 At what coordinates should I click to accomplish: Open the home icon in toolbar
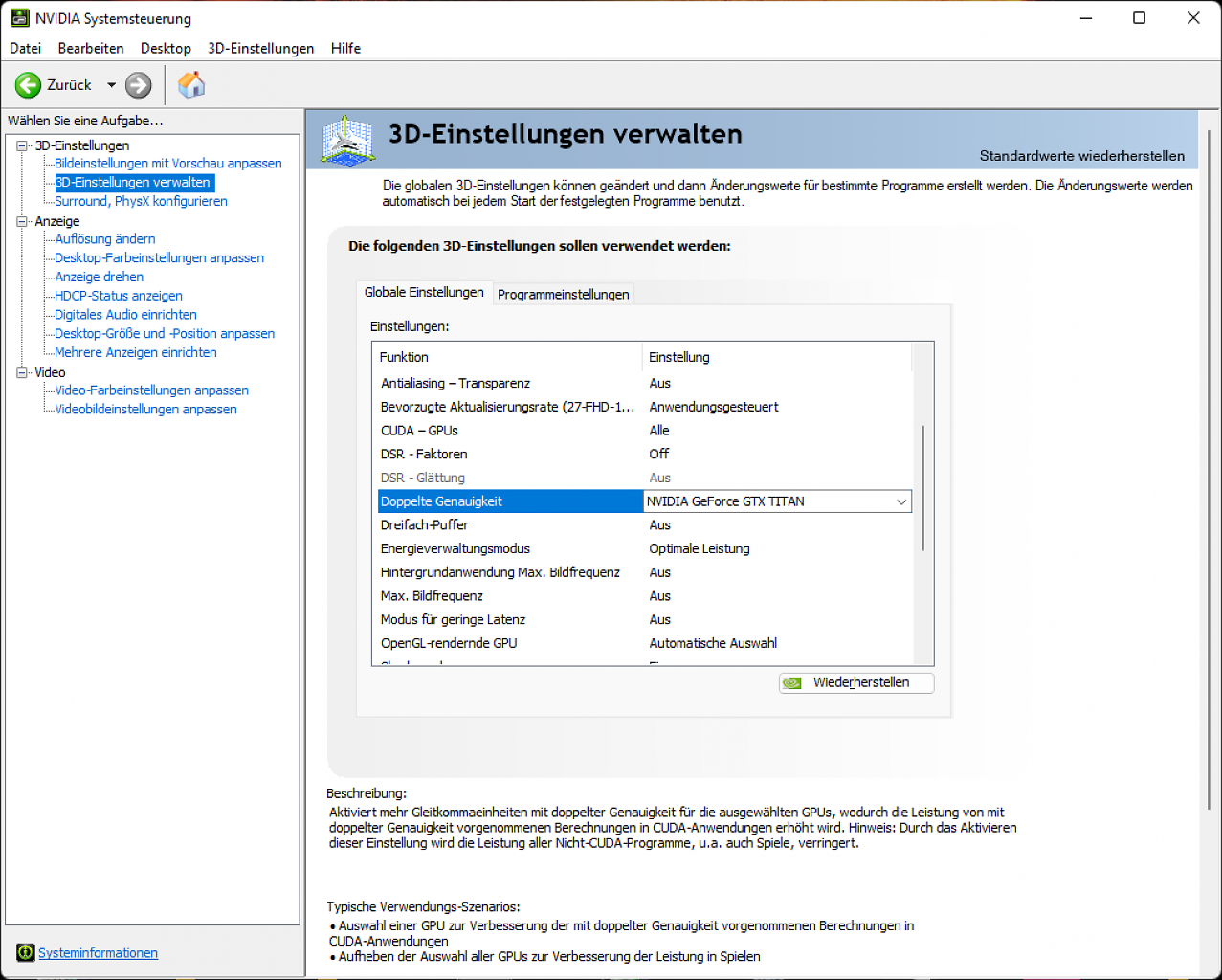coord(191,84)
